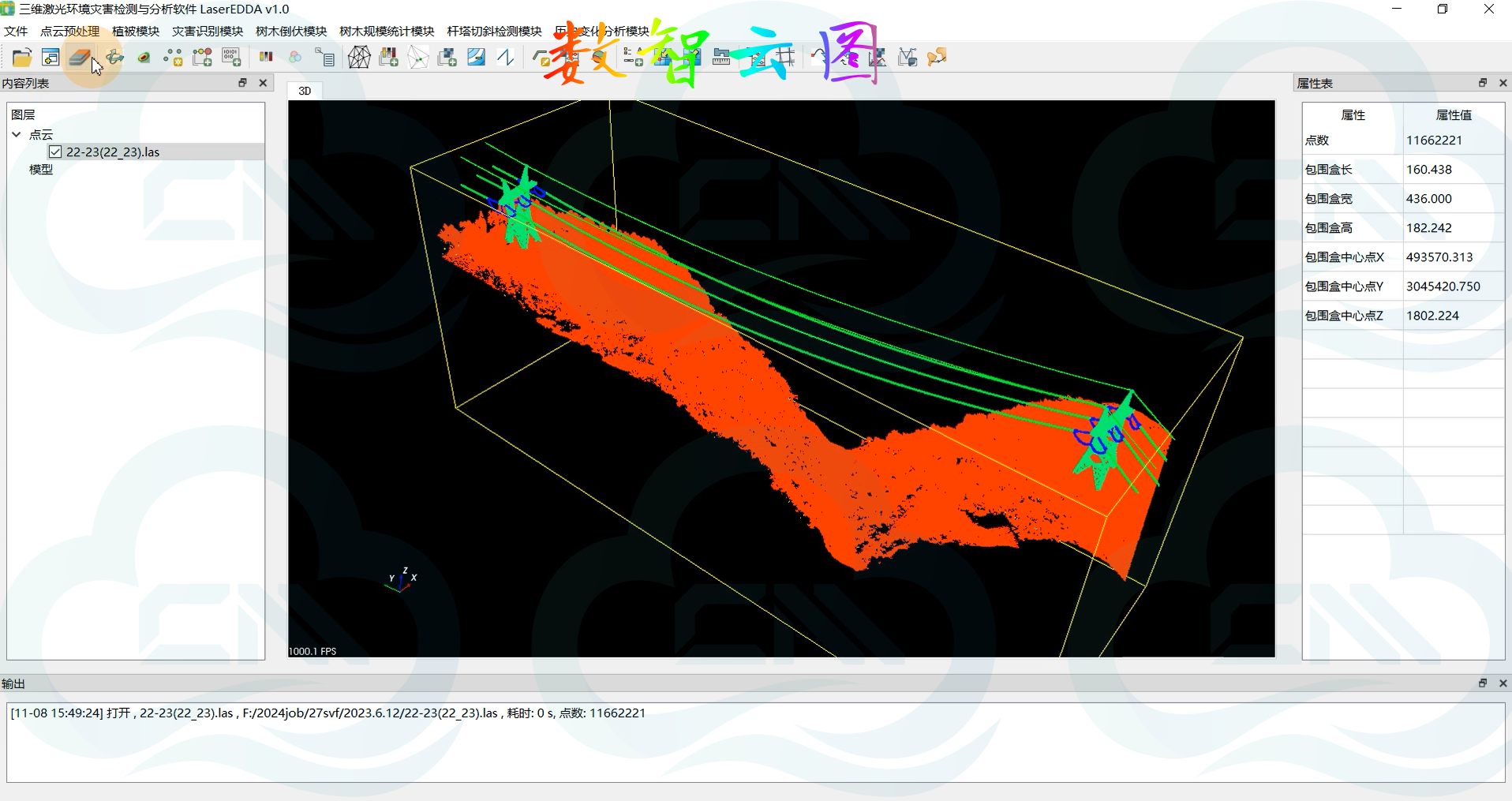Click the open folder icon in toolbar

click(21, 57)
